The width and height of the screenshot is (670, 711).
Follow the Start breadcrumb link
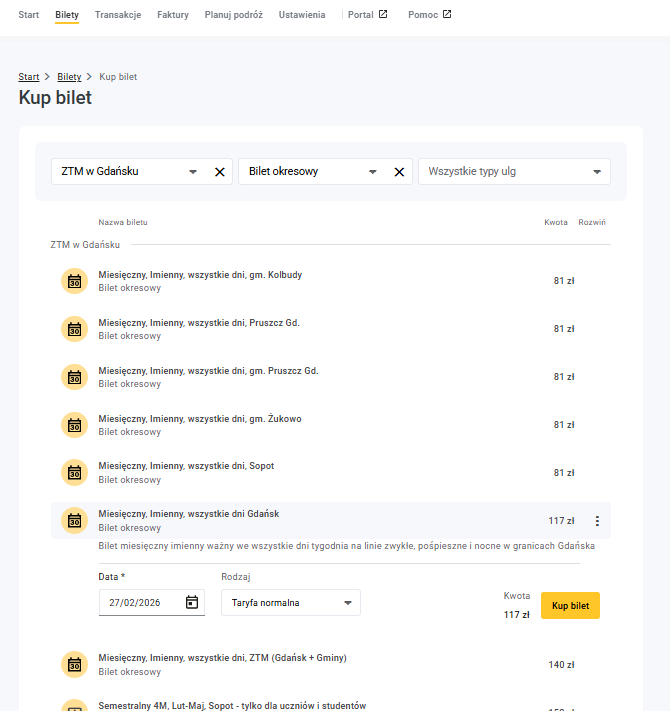pos(29,77)
